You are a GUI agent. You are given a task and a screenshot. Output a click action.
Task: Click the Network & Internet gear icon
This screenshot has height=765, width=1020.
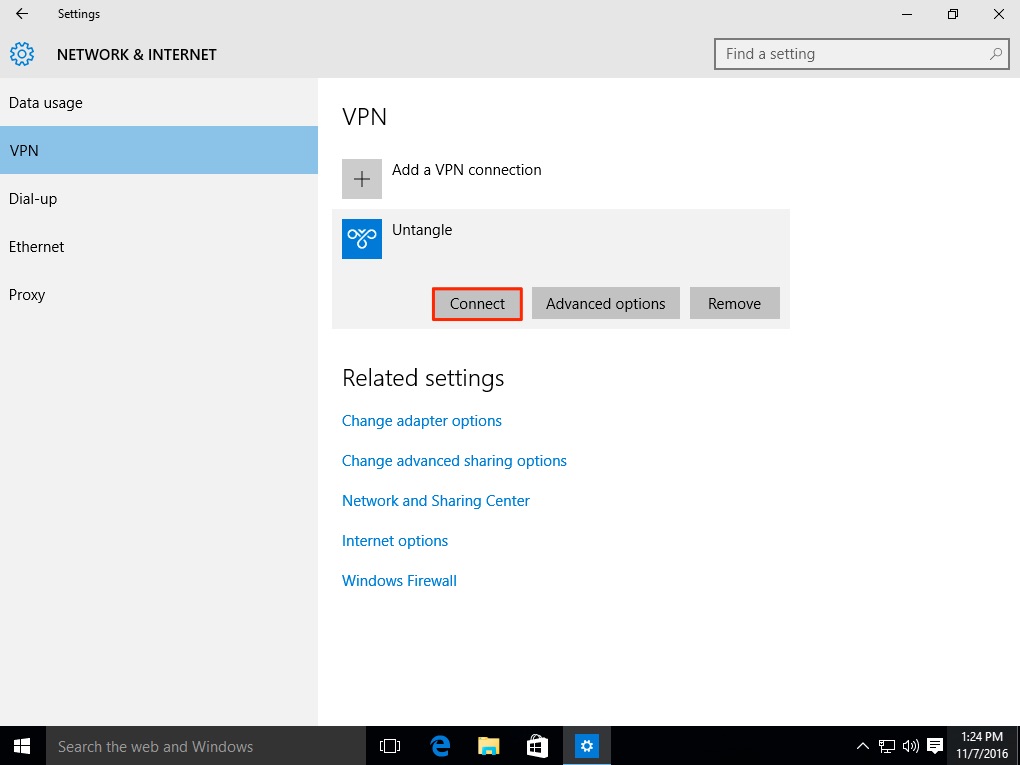coord(22,54)
